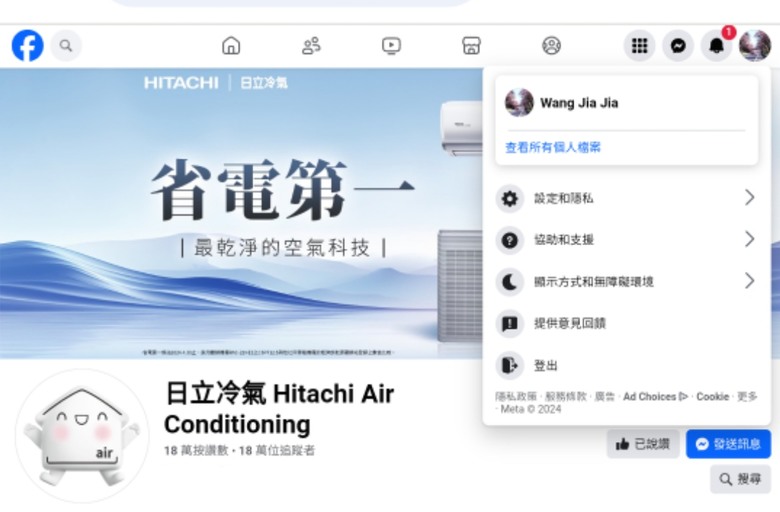
Task: Open the notifications bell icon
Action: tap(716, 46)
